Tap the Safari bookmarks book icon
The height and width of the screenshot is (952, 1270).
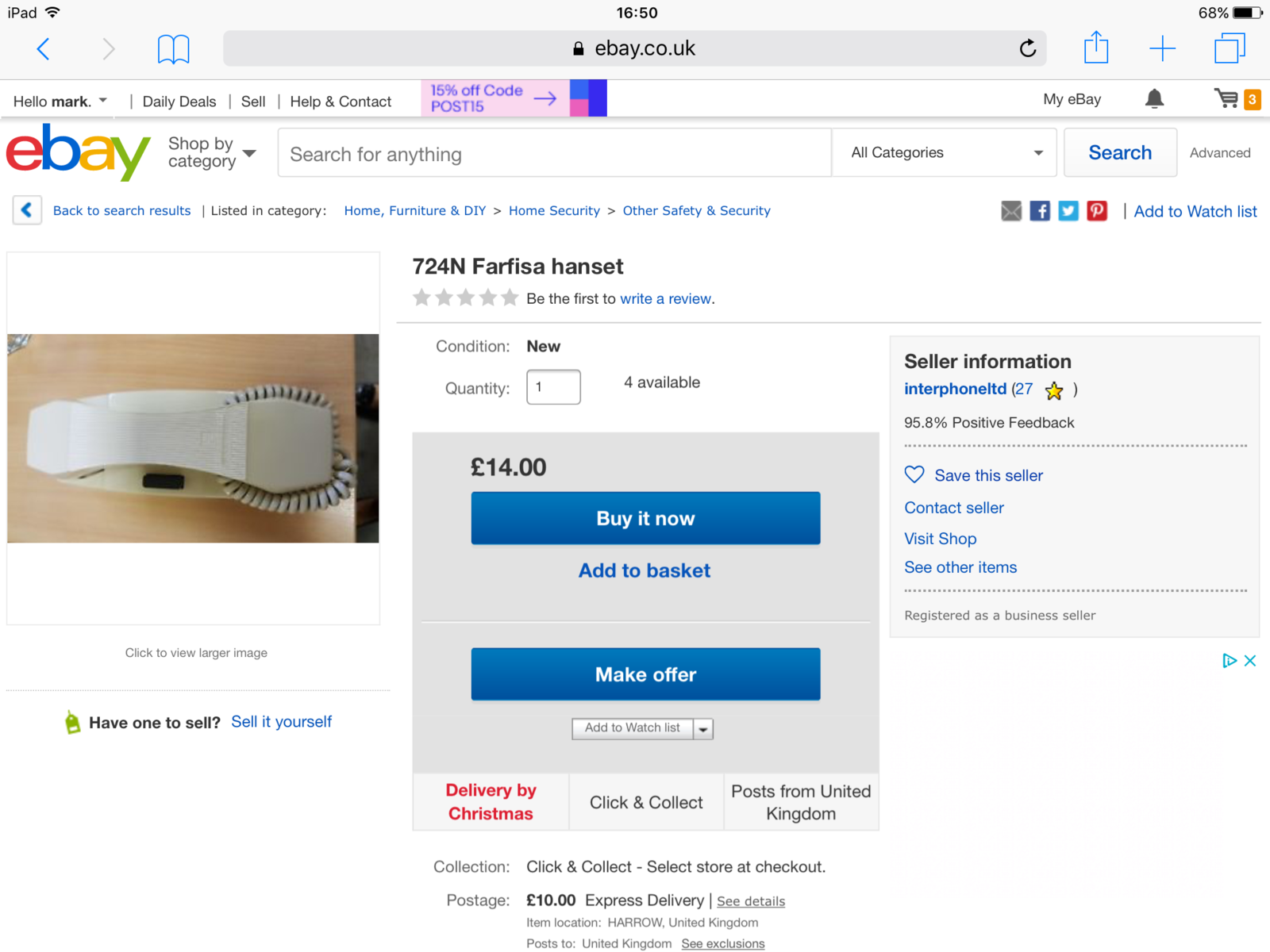[173, 49]
